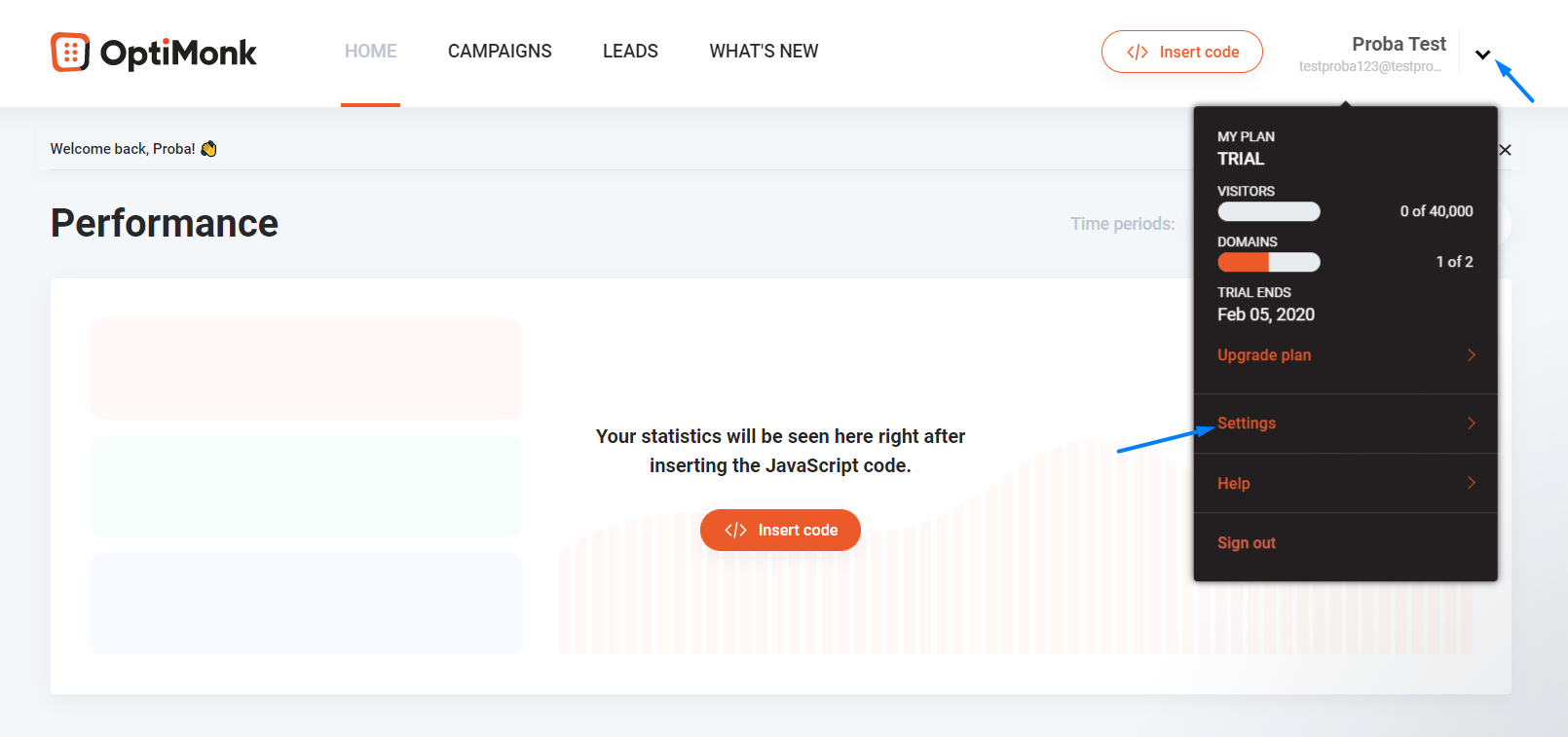Click the 'Feb 05, 2020' trial end date
The width and height of the screenshot is (1568, 737).
point(1266,314)
